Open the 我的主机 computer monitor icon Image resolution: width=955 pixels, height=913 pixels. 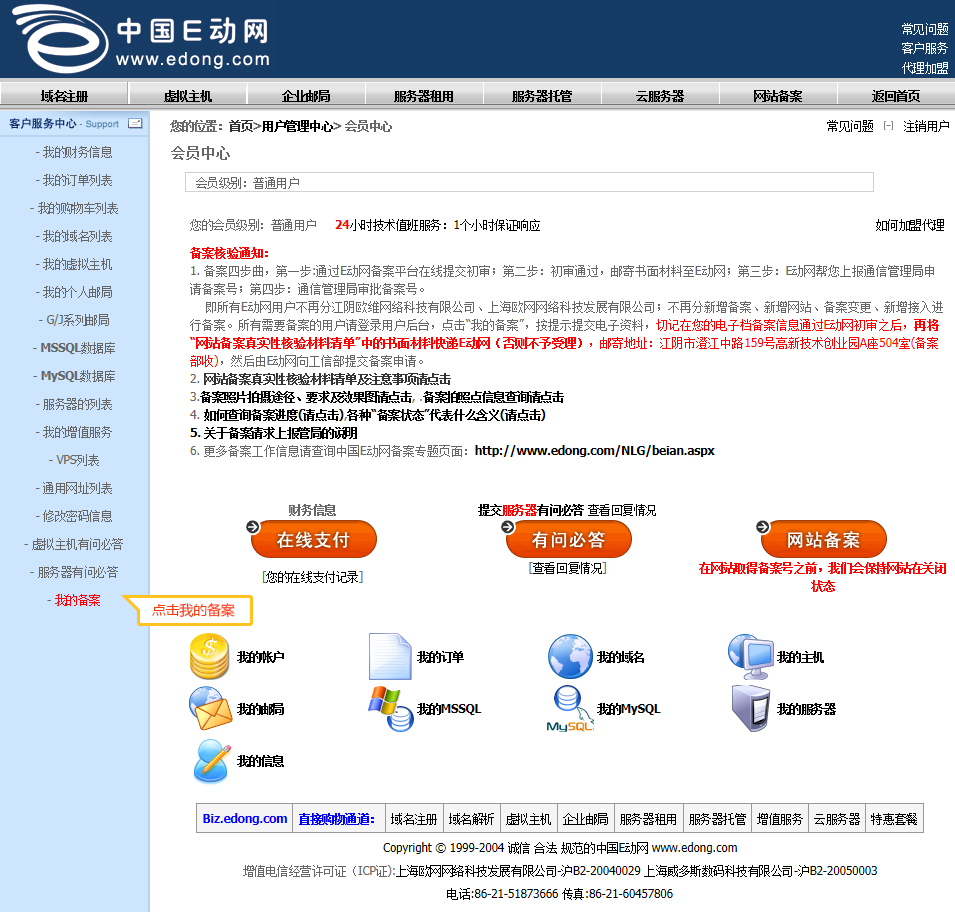click(750, 657)
